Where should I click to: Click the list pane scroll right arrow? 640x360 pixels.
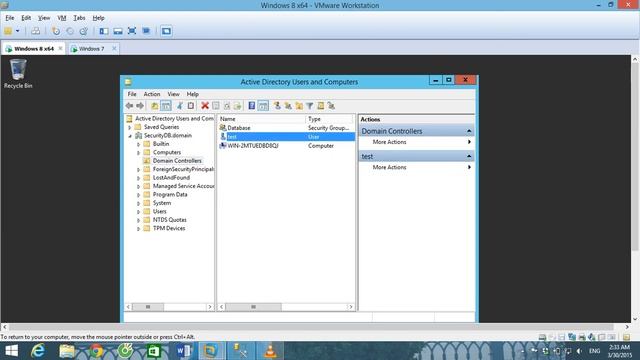coord(351,307)
